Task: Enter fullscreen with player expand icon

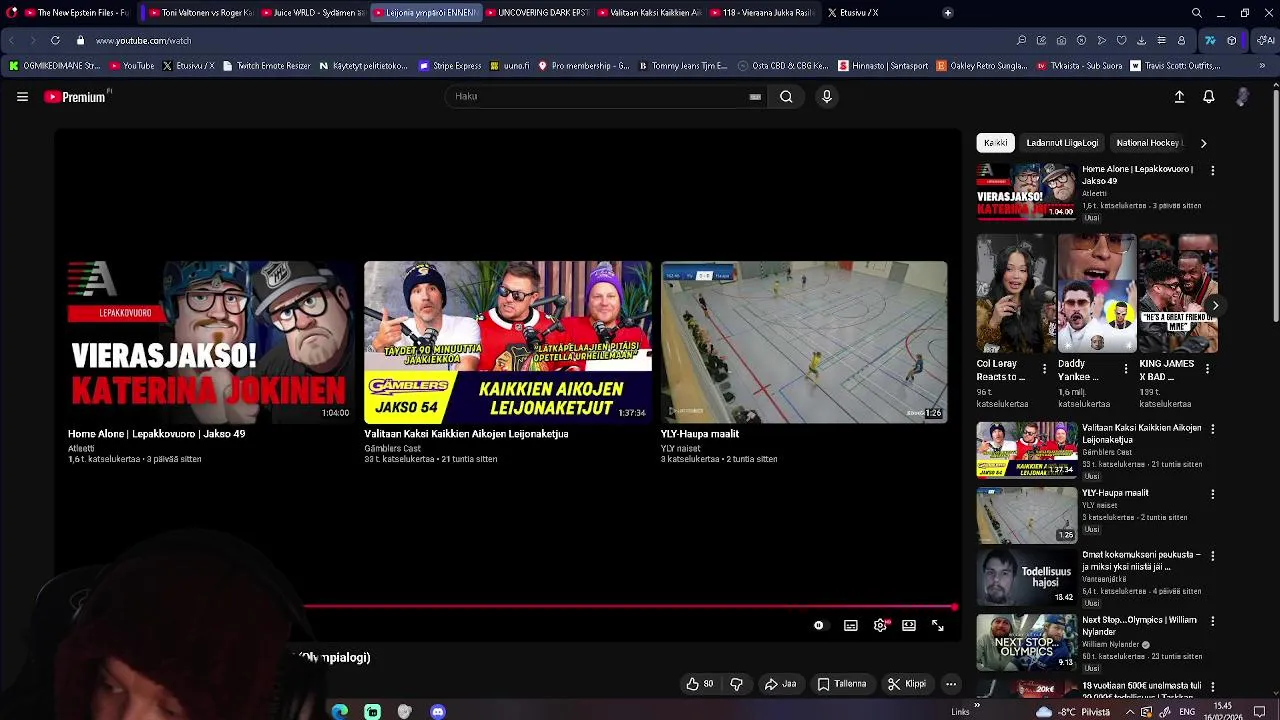Action: coord(938,625)
